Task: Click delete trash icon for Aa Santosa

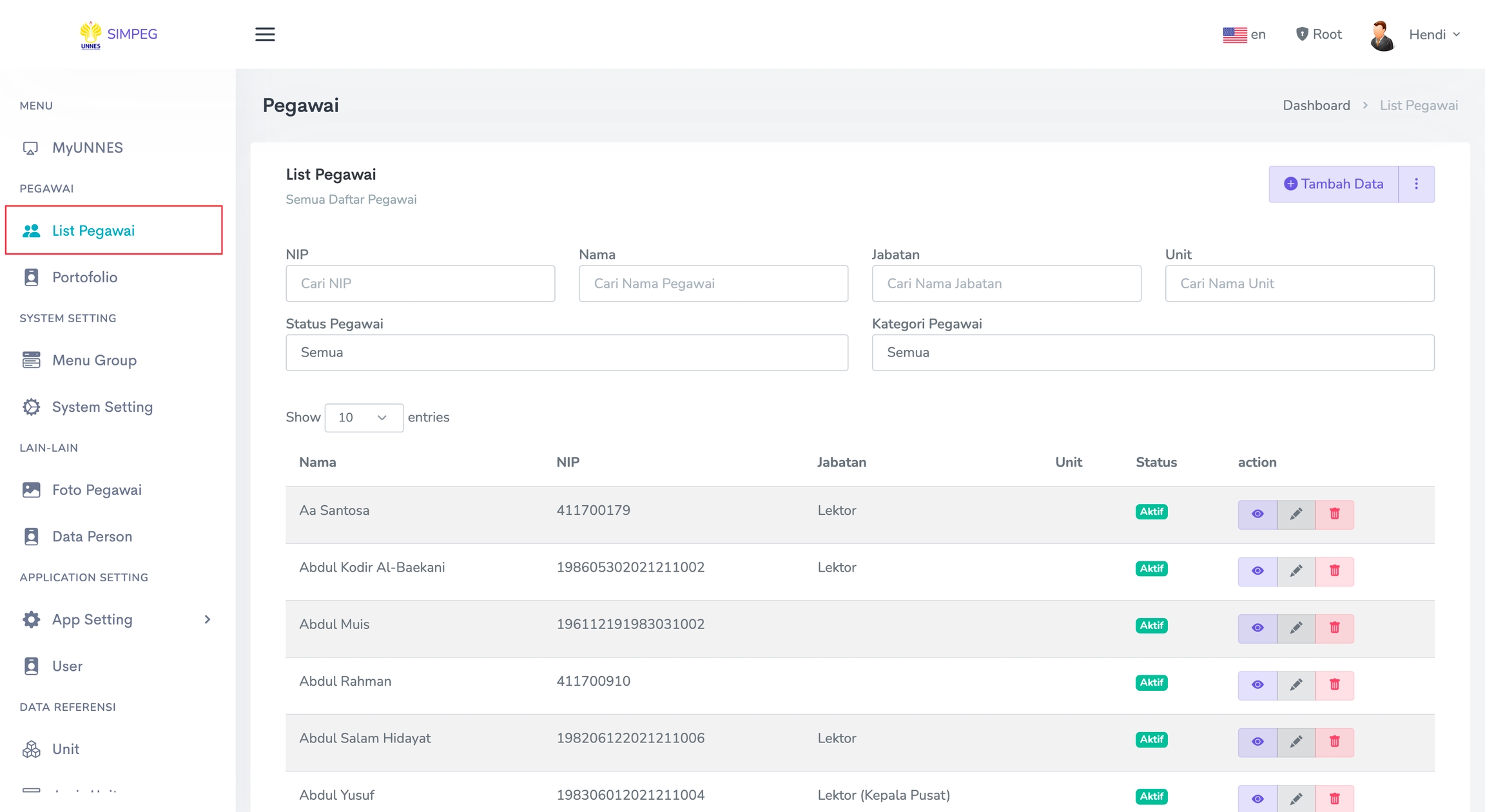Action: click(1334, 514)
